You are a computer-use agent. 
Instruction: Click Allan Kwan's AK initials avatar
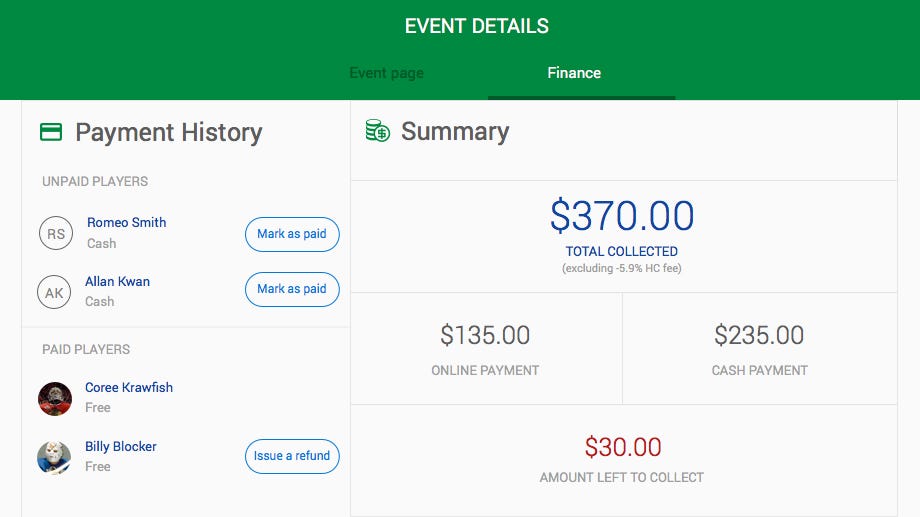tap(55, 292)
